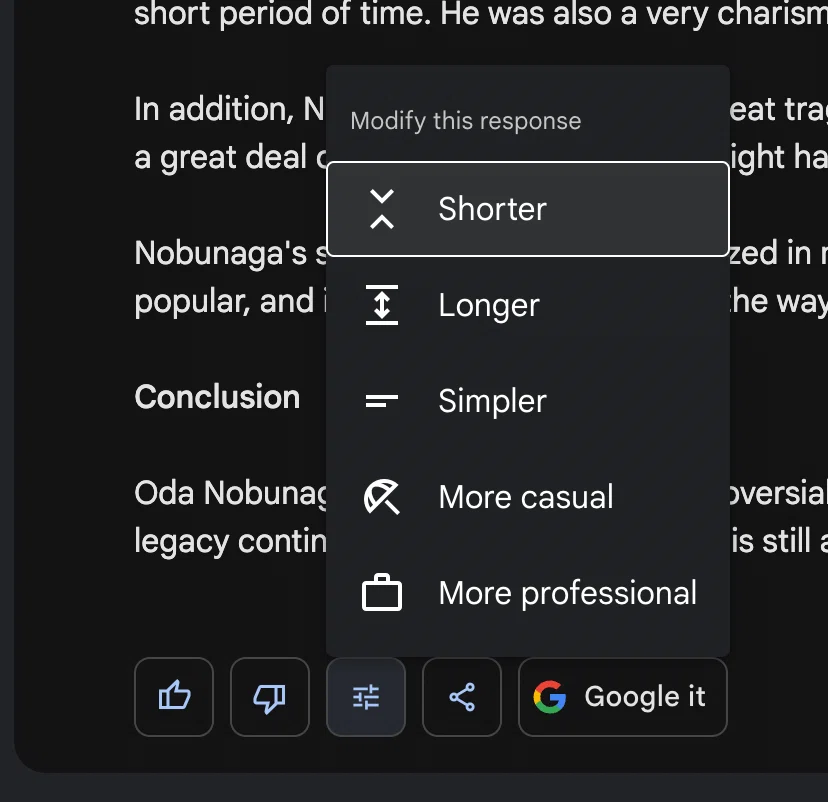The width and height of the screenshot is (828, 802).
Task: Click the Google it button
Action: 623,696
